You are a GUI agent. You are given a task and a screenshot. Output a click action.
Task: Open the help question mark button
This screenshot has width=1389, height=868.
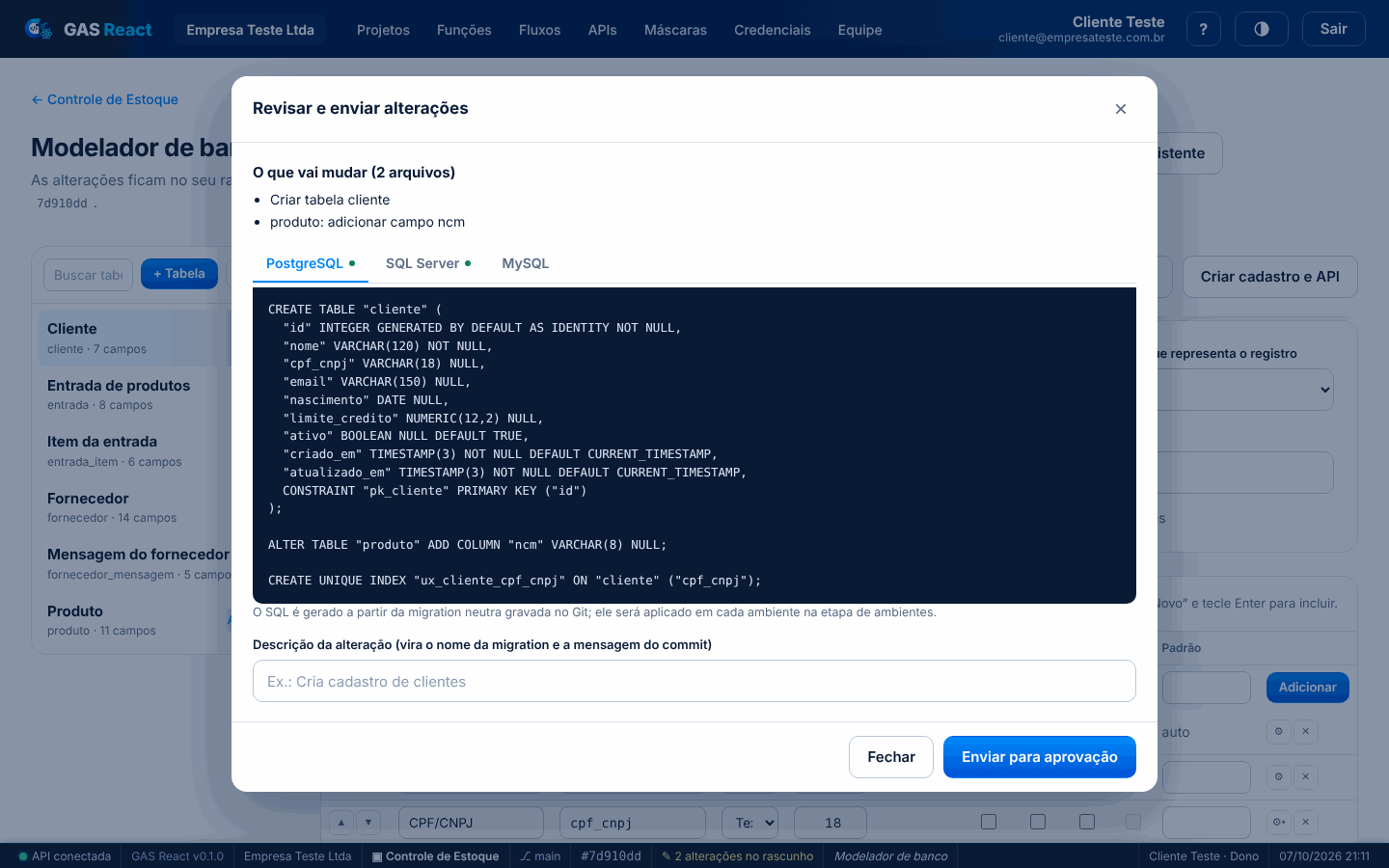point(1203,29)
